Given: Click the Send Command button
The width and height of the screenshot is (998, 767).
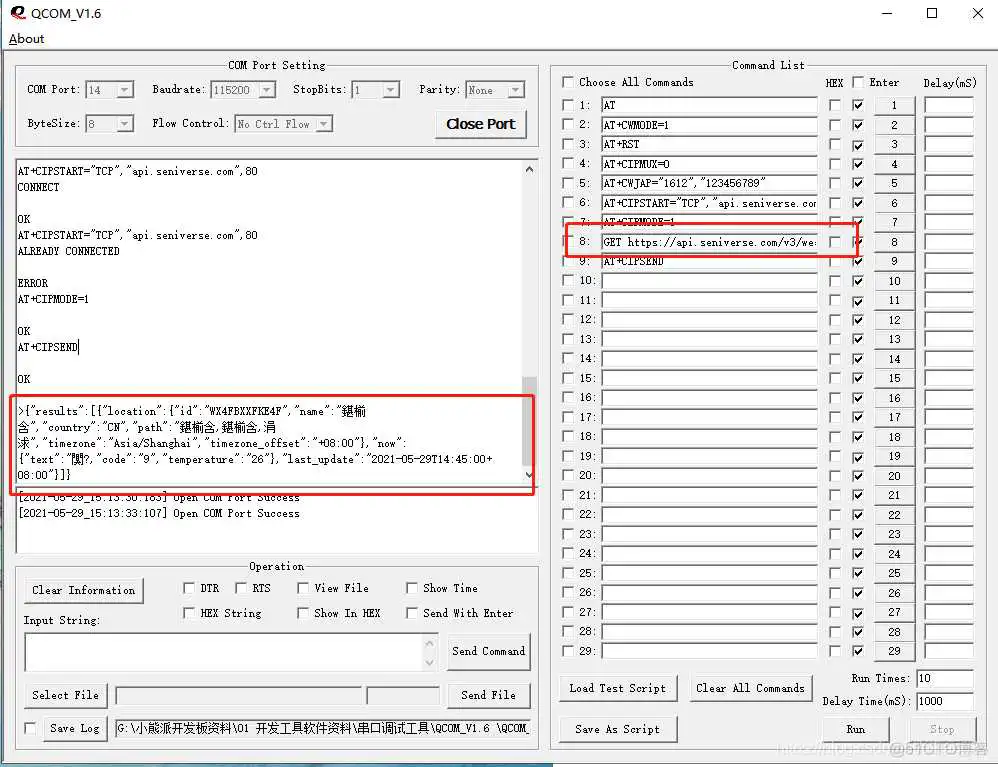Looking at the screenshot, I should (x=488, y=651).
